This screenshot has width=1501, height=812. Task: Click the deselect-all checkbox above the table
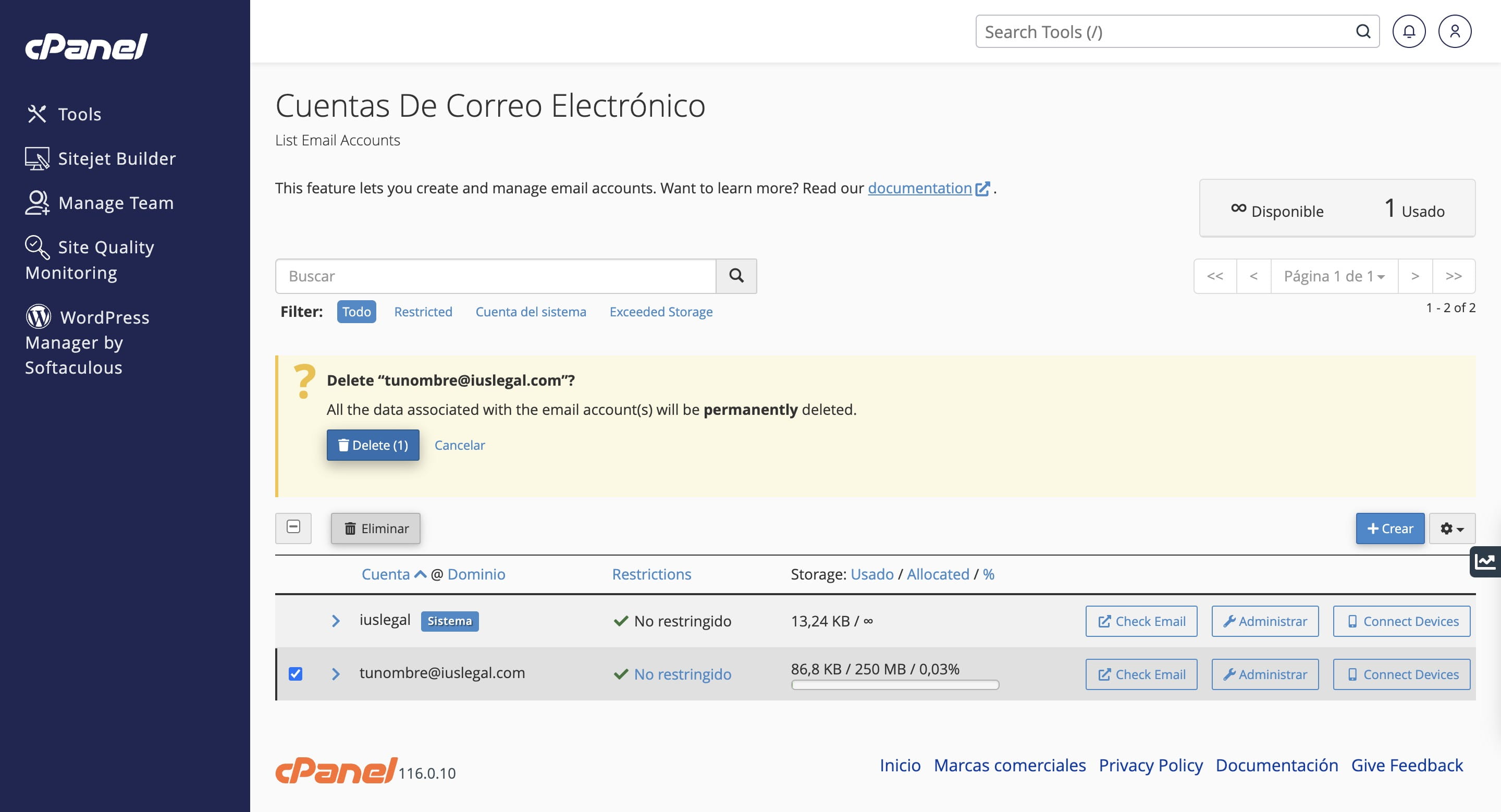click(x=293, y=528)
